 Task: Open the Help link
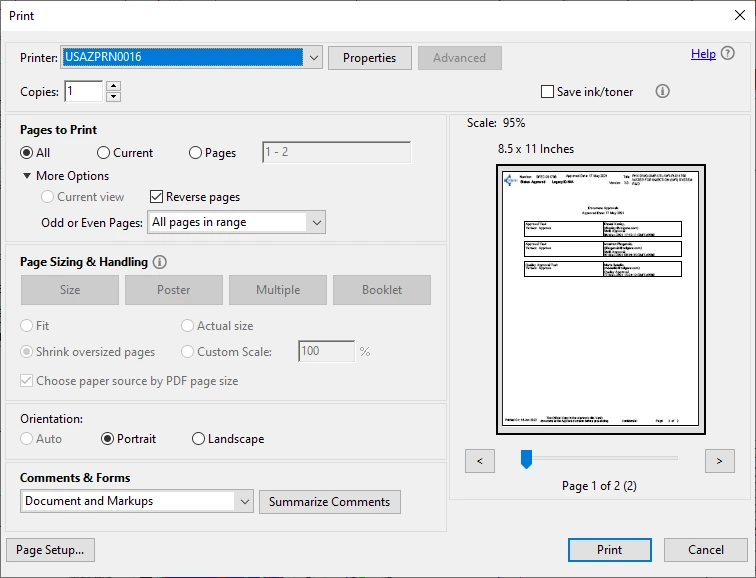tap(703, 54)
